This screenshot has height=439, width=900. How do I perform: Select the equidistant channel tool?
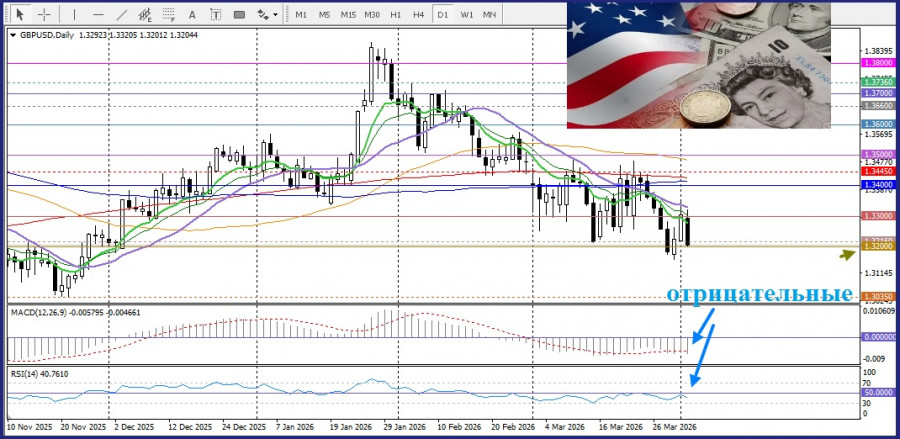click(x=145, y=14)
